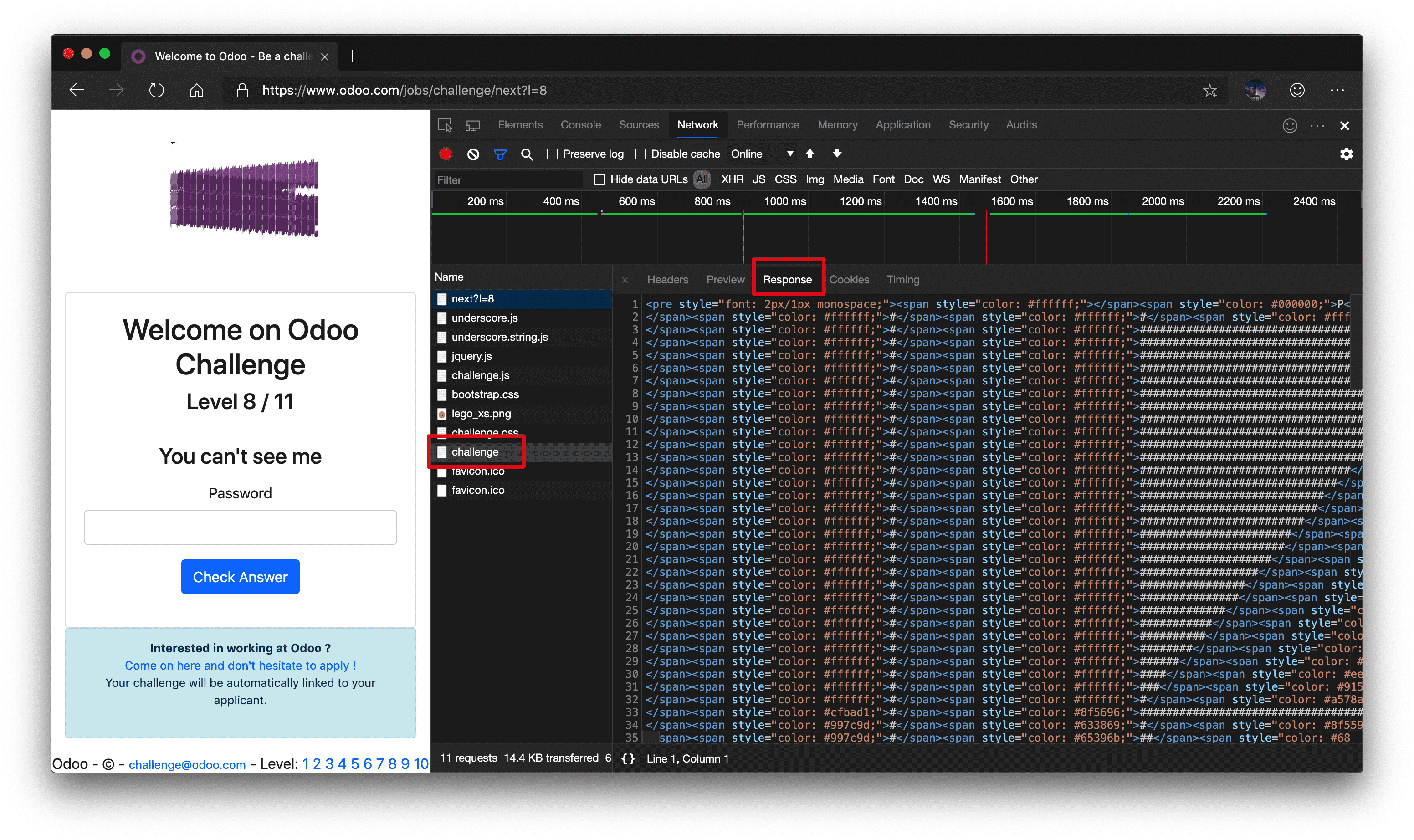Viewport: 1414px width, 840px height.
Task: Import HAR file upload arrow icon
Action: (x=809, y=154)
